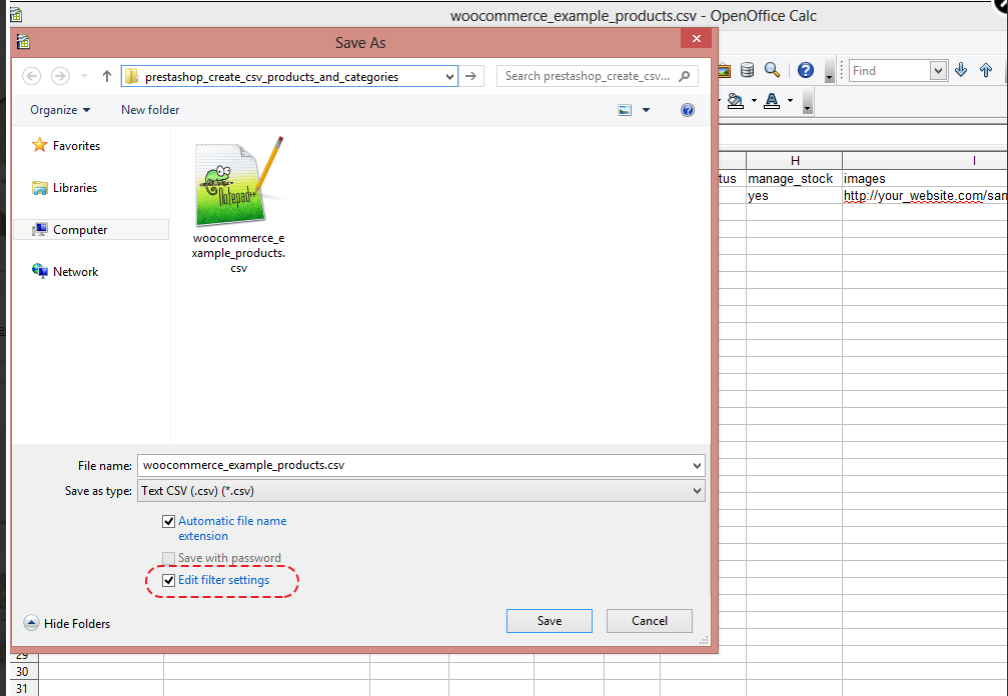Select row 30 header in Calc

(x=22, y=672)
